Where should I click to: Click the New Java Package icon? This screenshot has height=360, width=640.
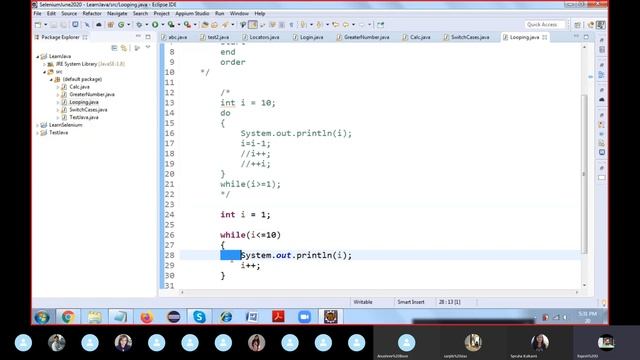[111, 25]
